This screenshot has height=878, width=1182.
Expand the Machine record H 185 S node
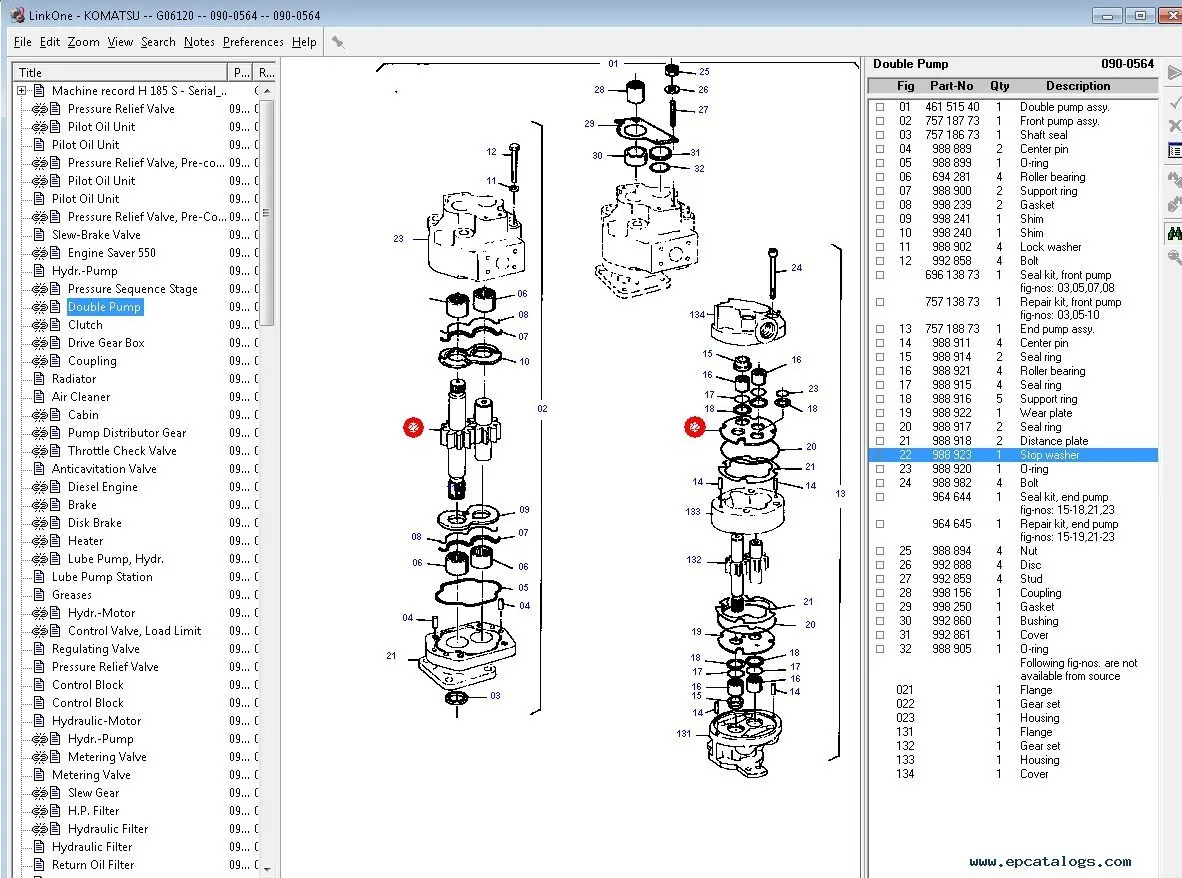tap(22, 90)
